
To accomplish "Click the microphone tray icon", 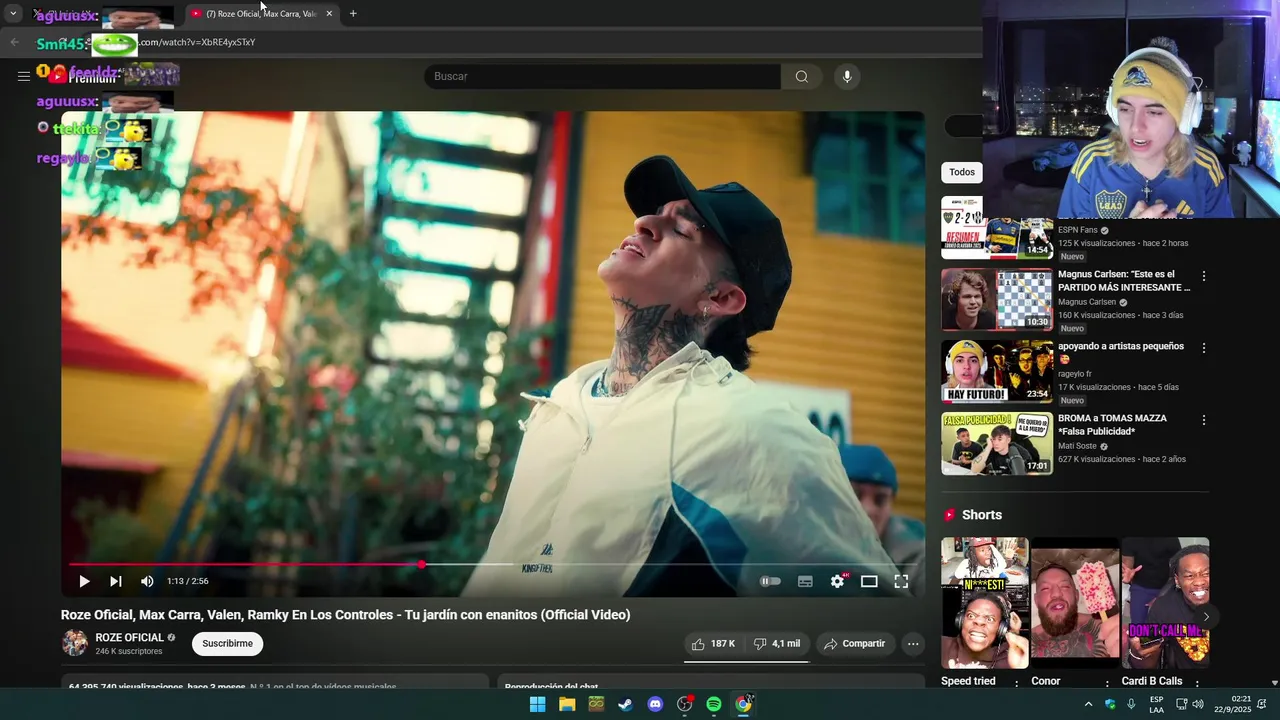I will pos(1131,704).
